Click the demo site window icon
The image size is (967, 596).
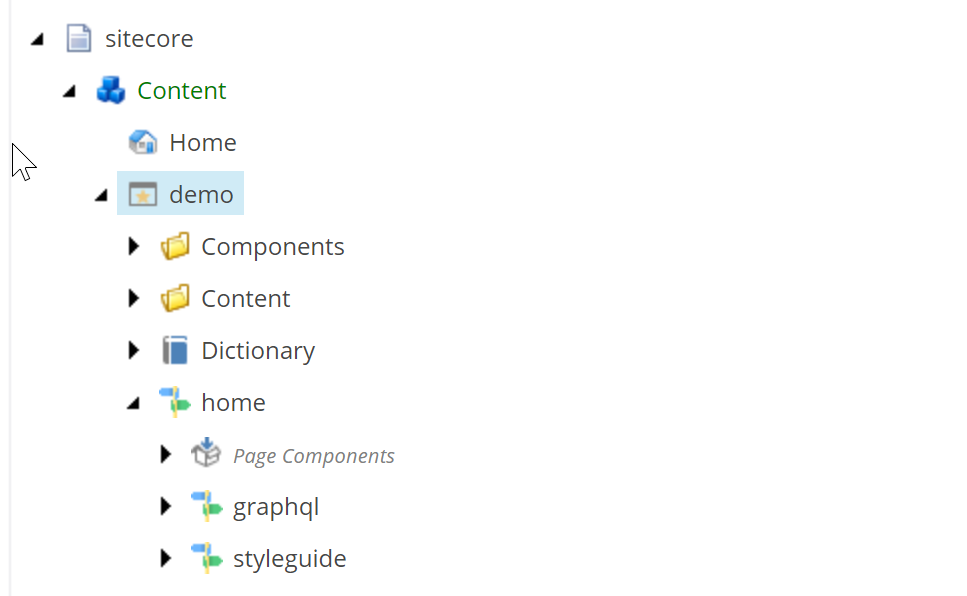coord(143,195)
